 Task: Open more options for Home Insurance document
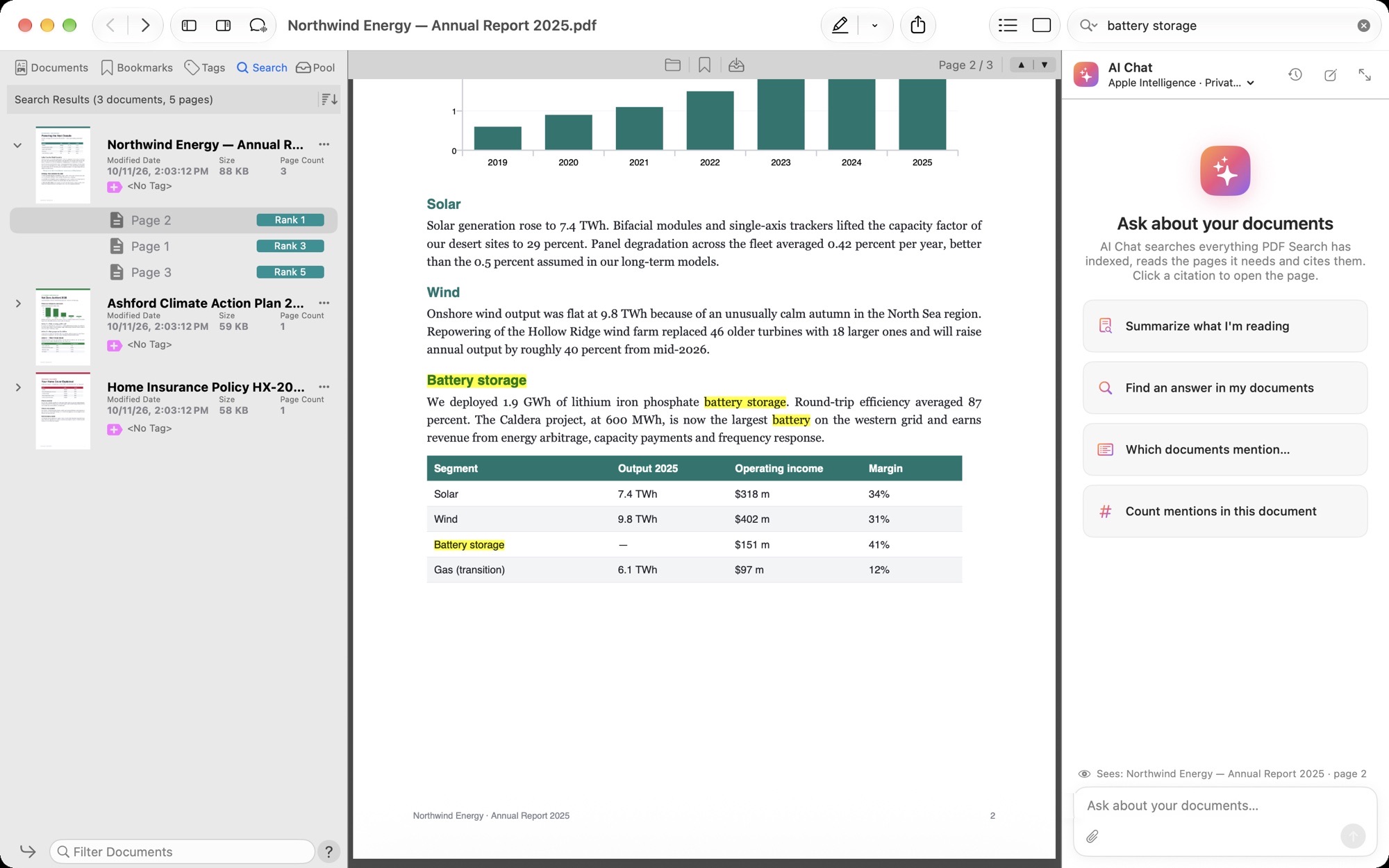[324, 387]
